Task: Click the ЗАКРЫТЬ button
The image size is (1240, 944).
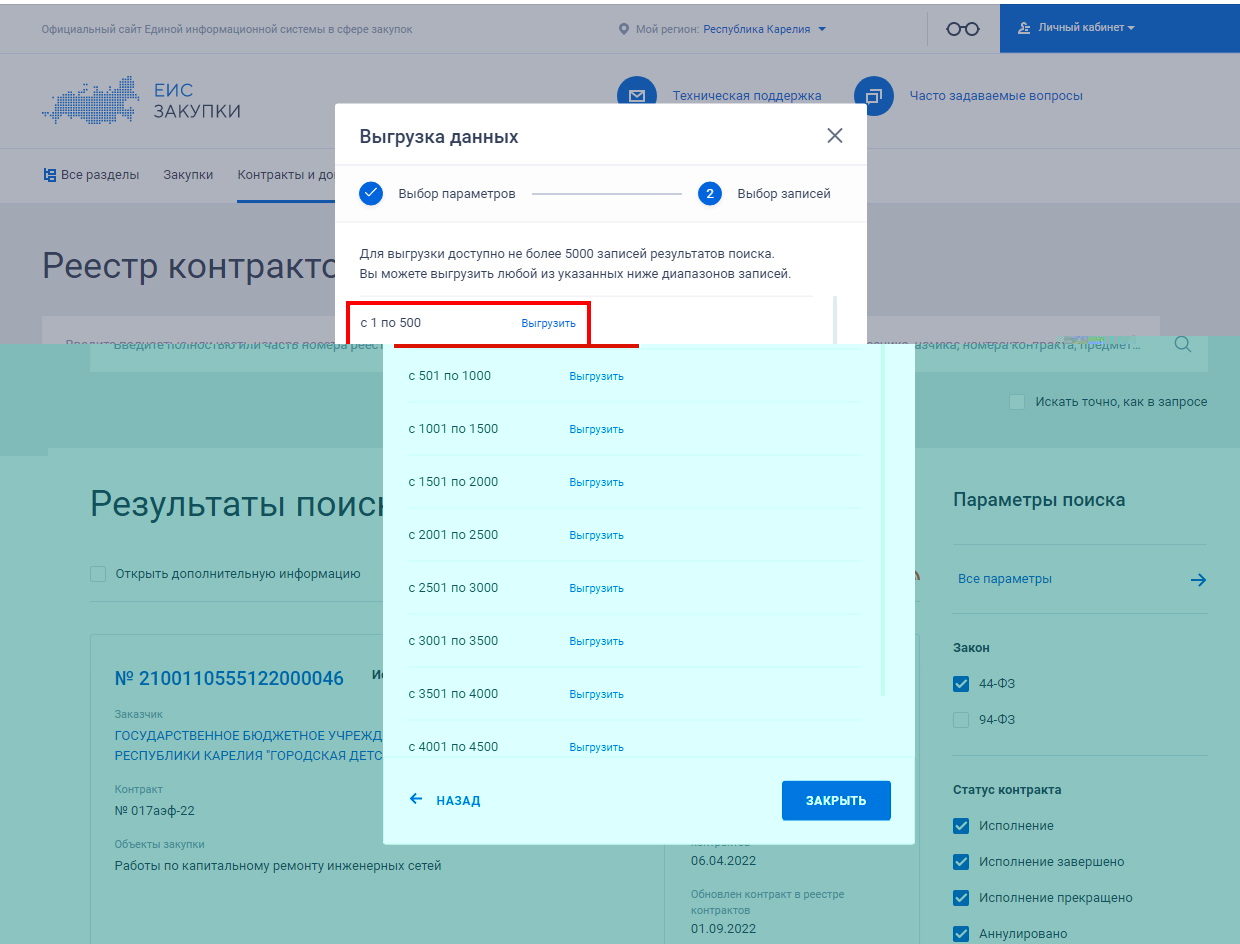Action: [x=836, y=801]
